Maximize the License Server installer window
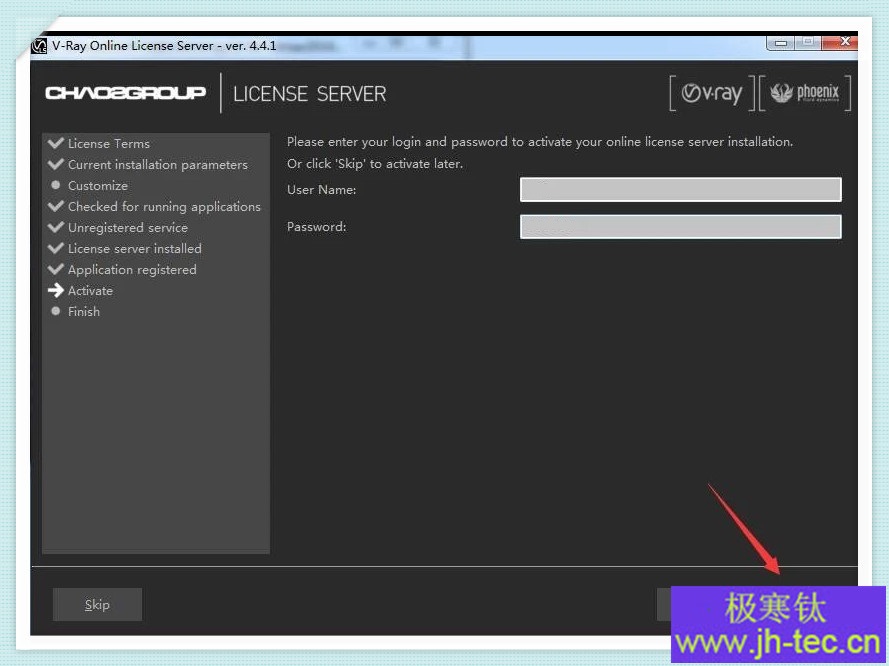889x666 pixels. [808, 43]
